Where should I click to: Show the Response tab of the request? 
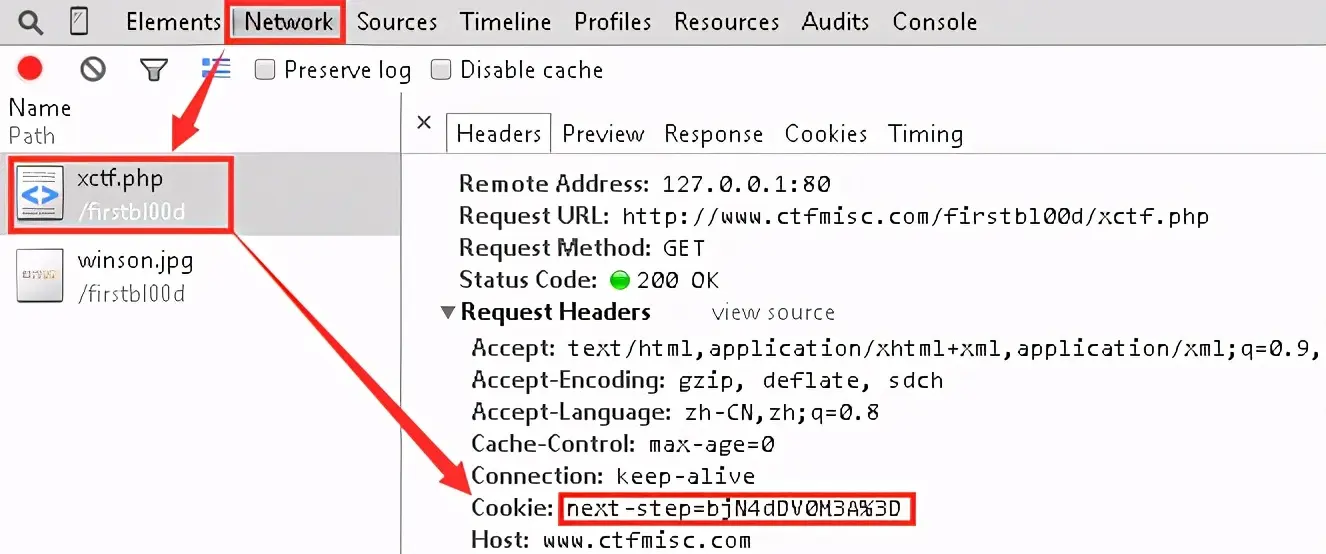click(x=713, y=134)
